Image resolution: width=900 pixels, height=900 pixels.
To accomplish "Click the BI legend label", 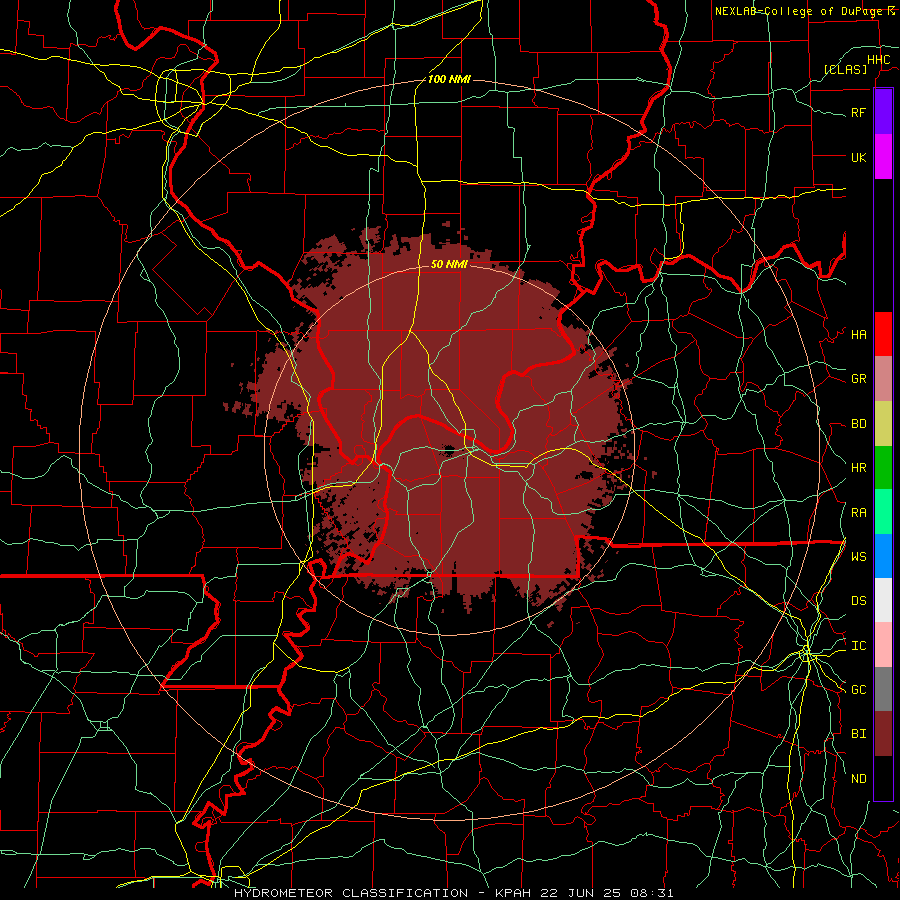I will (858, 734).
